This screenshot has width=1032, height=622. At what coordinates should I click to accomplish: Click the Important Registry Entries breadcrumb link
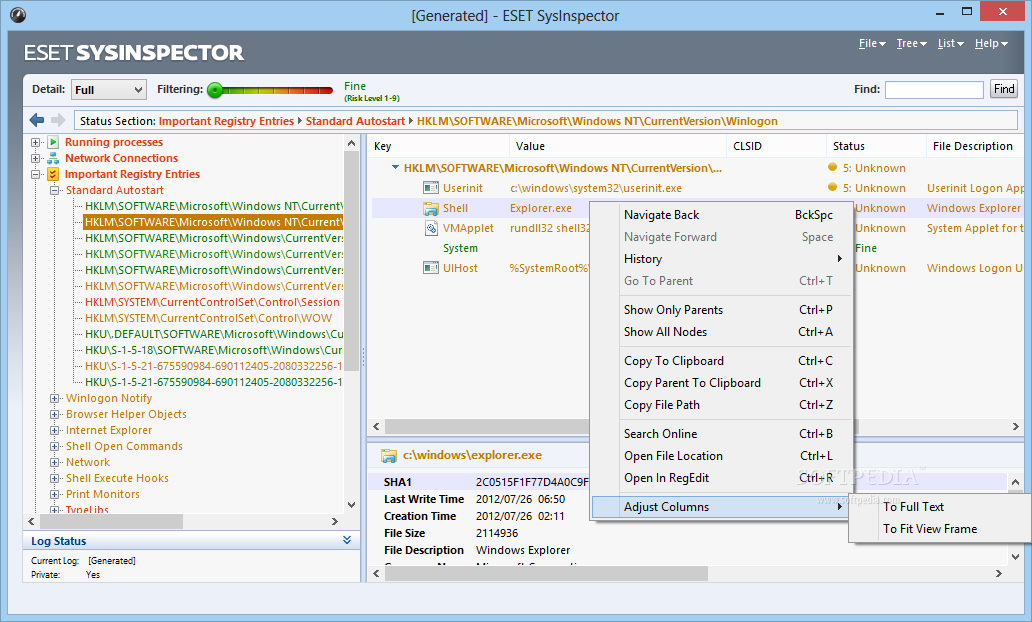(x=226, y=121)
